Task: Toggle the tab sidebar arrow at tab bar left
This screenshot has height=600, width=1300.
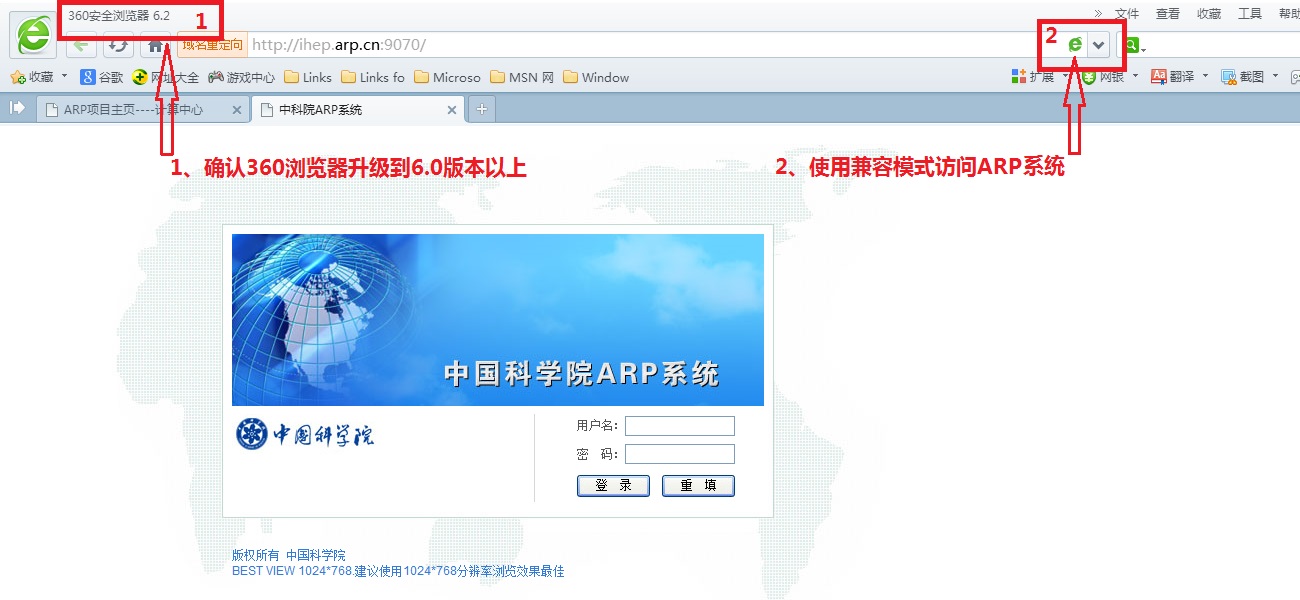Action: pyautogui.click(x=17, y=109)
